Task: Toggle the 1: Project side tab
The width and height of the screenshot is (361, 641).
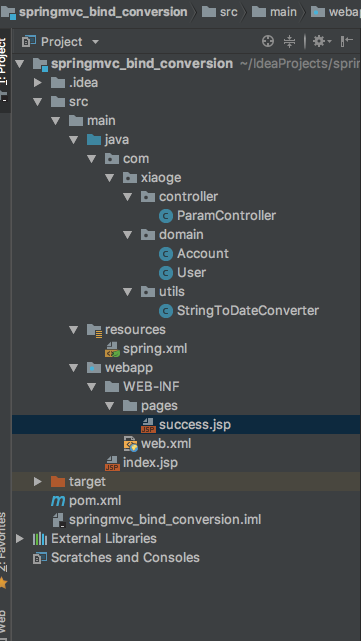Action: coord(4,65)
